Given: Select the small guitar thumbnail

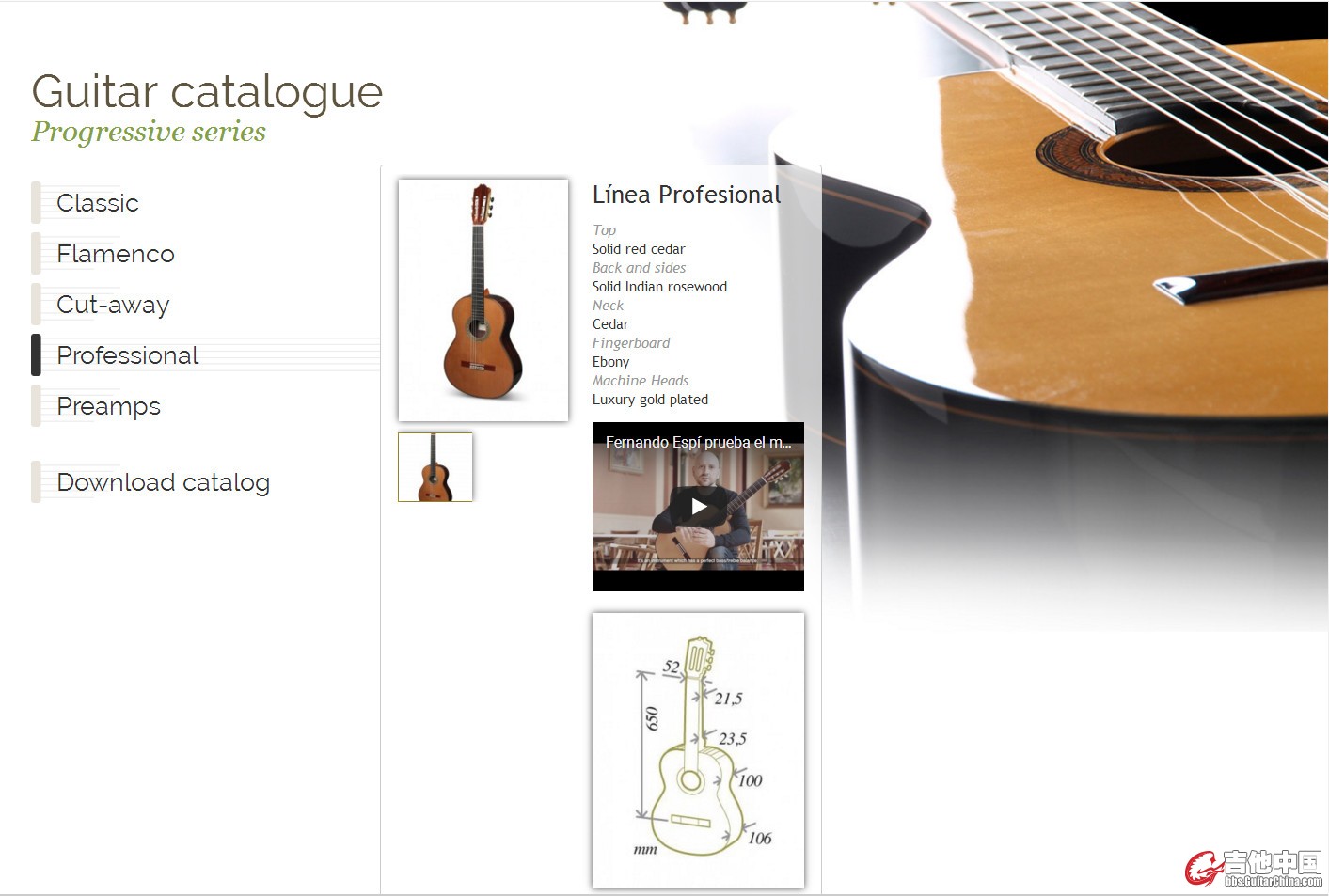Looking at the screenshot, I should click(435, 467).
